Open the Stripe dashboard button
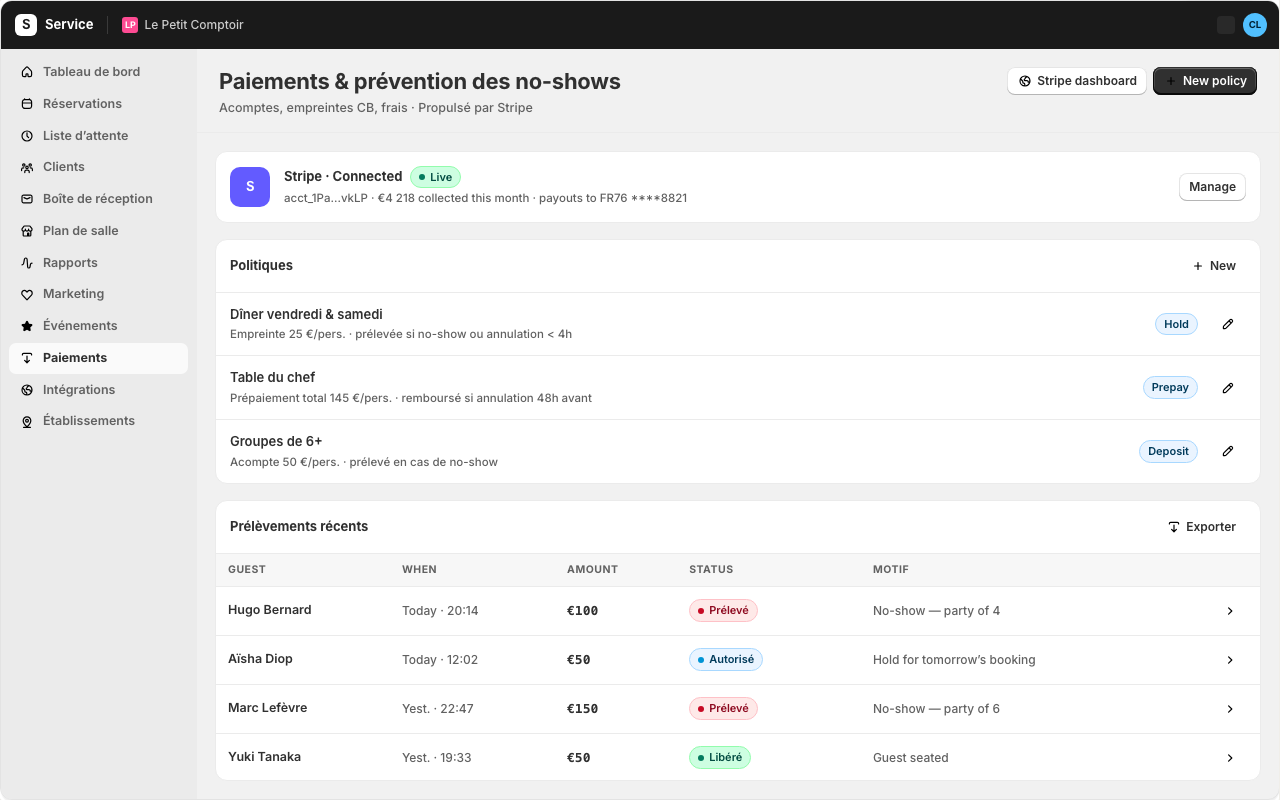1280x800 pixels. pyautogui.click(x=1077, y=81)
